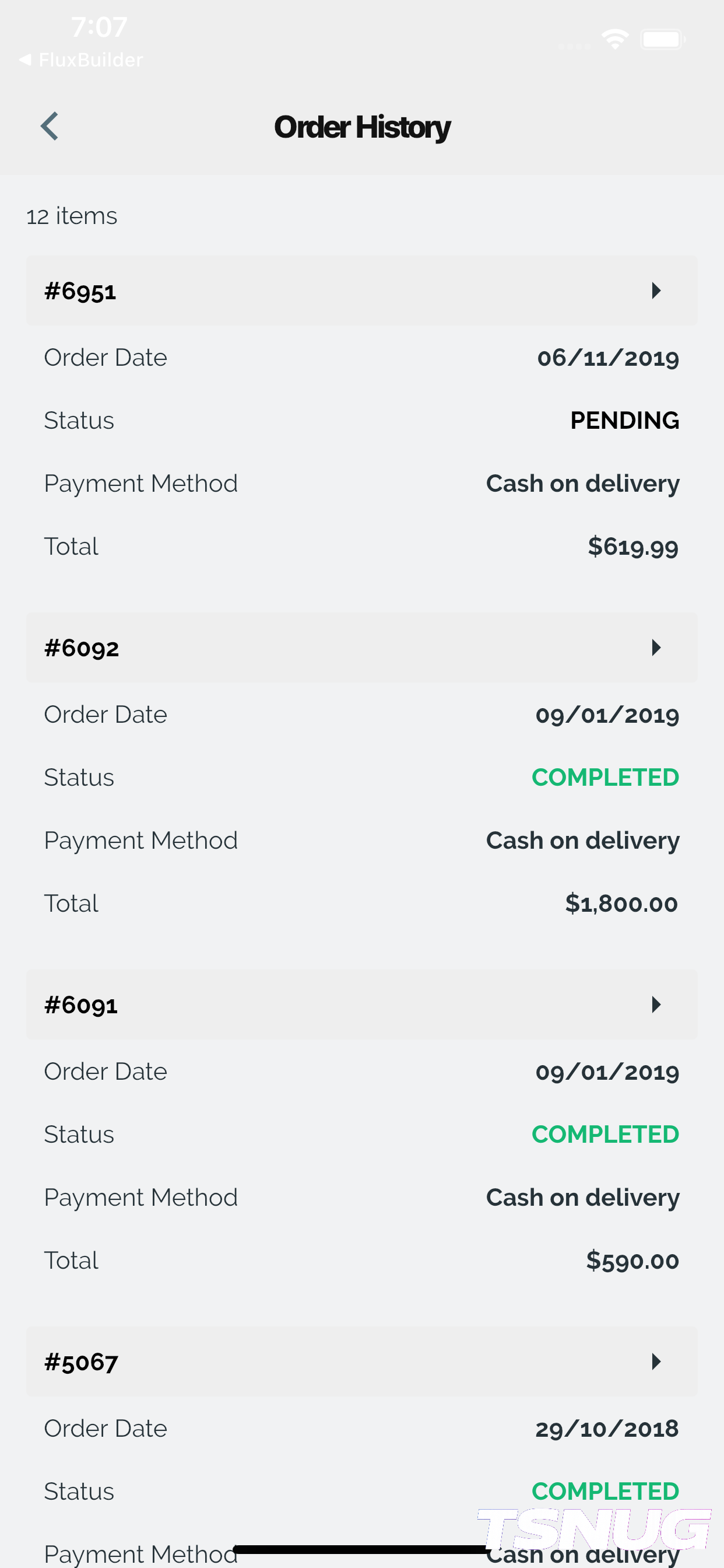This screenshot has height=1568, width=724.
Task: Tap the $1,800.00 total amount
Action: [621, 904]
